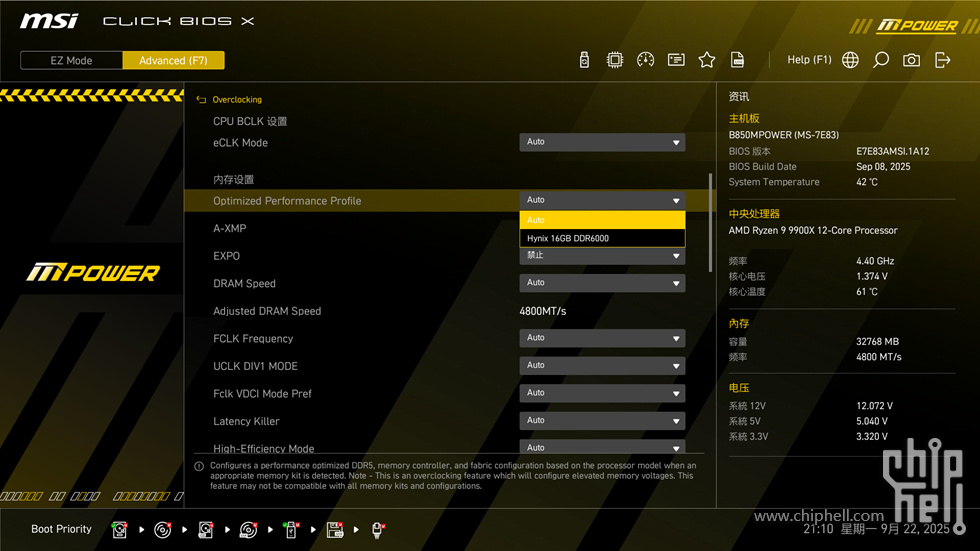
Task: Choose Auto in the open dropdown list
Action: (x=602, y=220)
